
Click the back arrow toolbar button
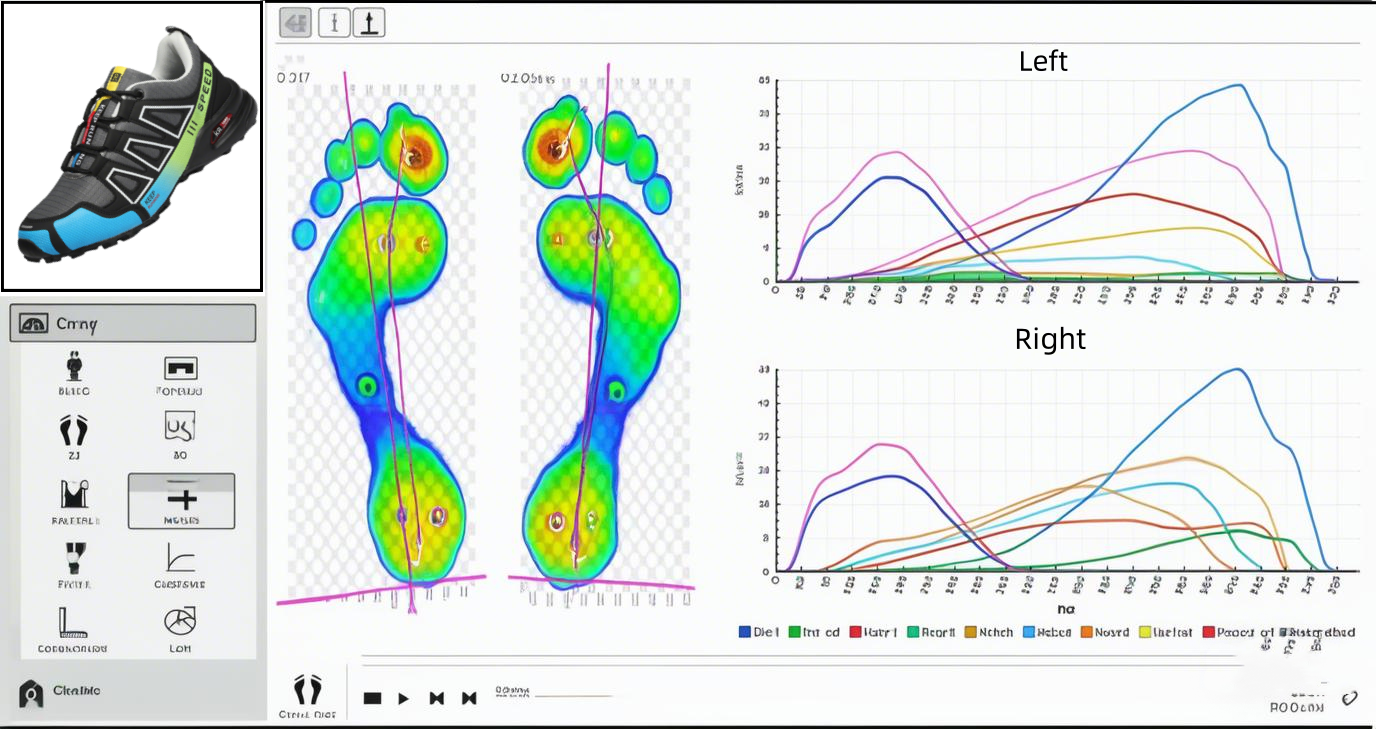(294, 23)
